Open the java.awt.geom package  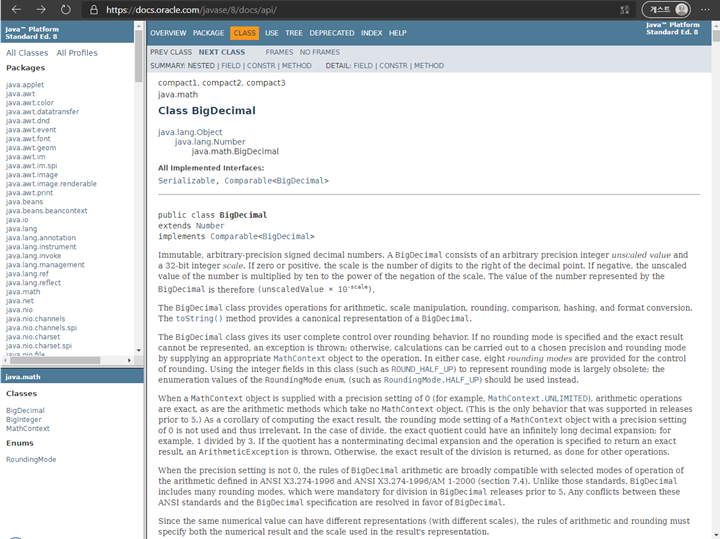tap(31, 148)
